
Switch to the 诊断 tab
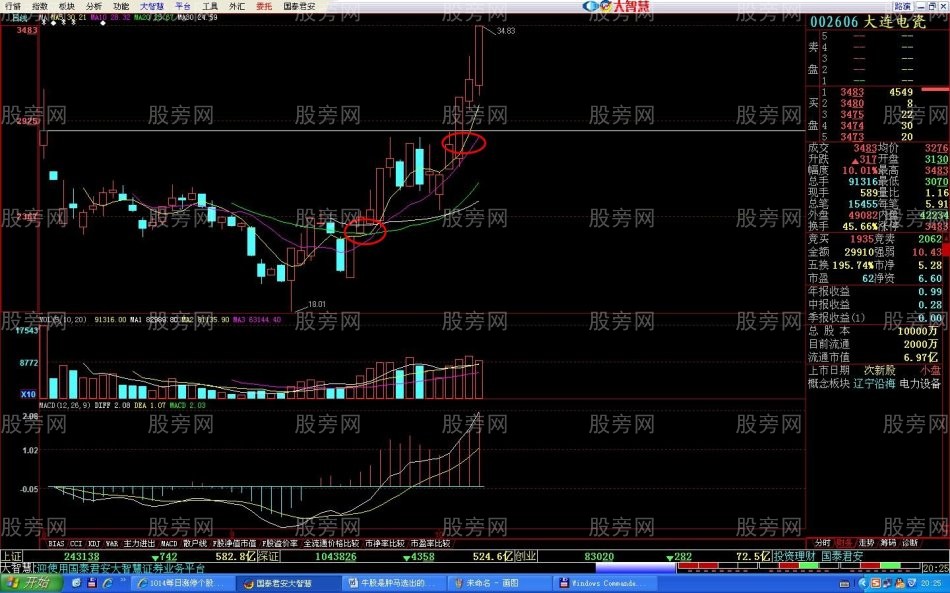(x=909, y=543)
